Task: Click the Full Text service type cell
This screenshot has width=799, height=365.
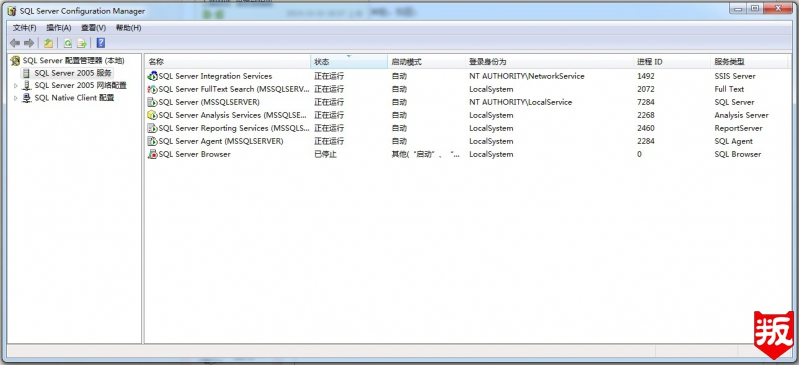Action: click(729, 89)
